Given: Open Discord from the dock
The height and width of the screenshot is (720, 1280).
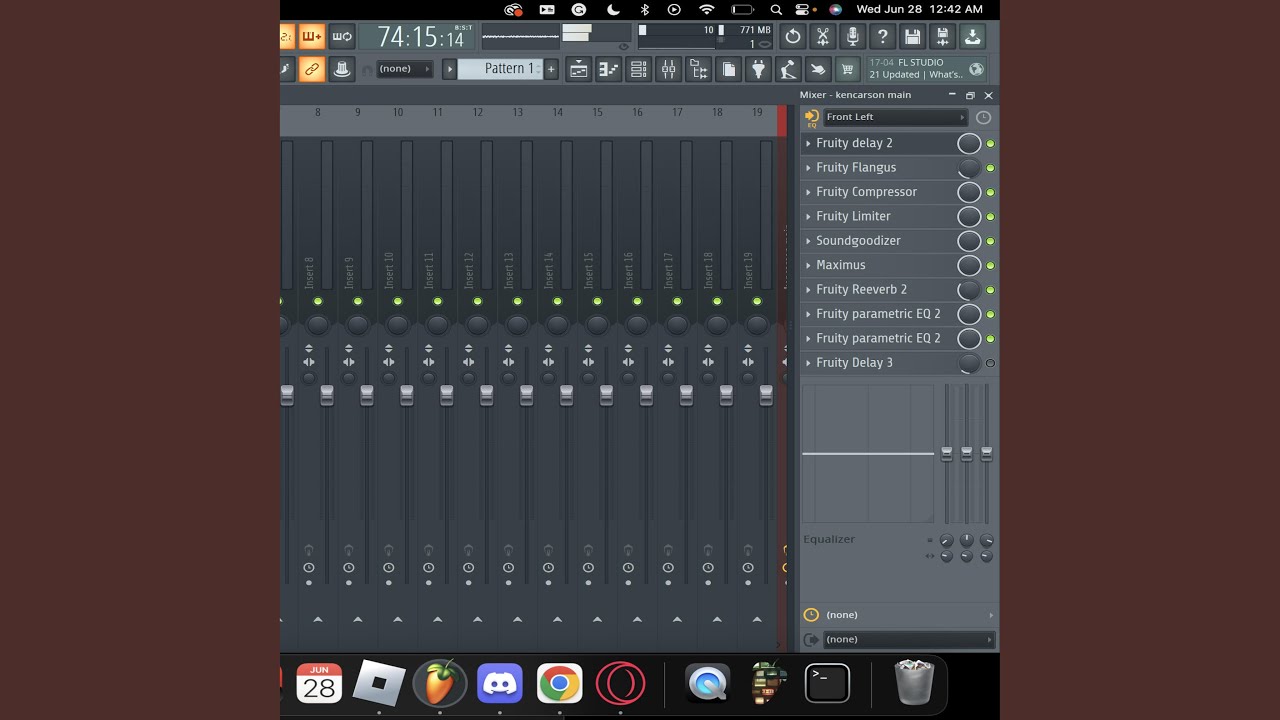Looking at the screenshot, I should click(x=499, y=684).
